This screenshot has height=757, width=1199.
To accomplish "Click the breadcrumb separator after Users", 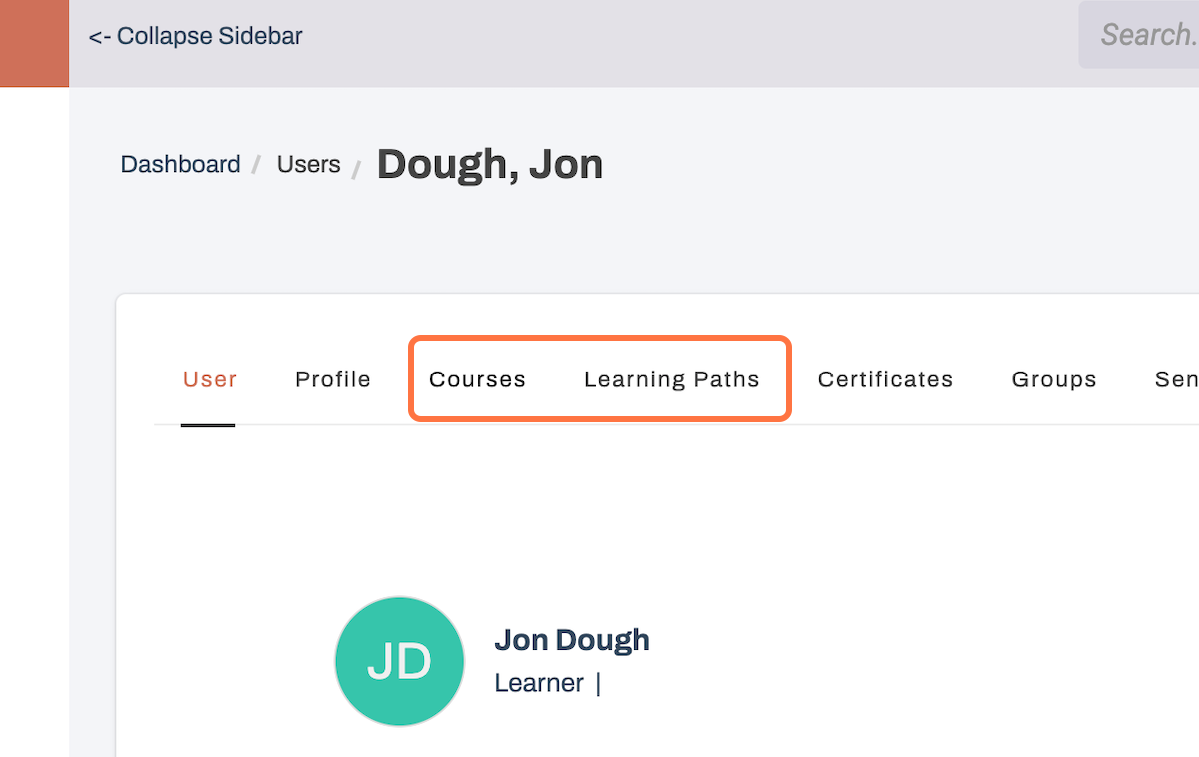I will (x=356, y=166).
